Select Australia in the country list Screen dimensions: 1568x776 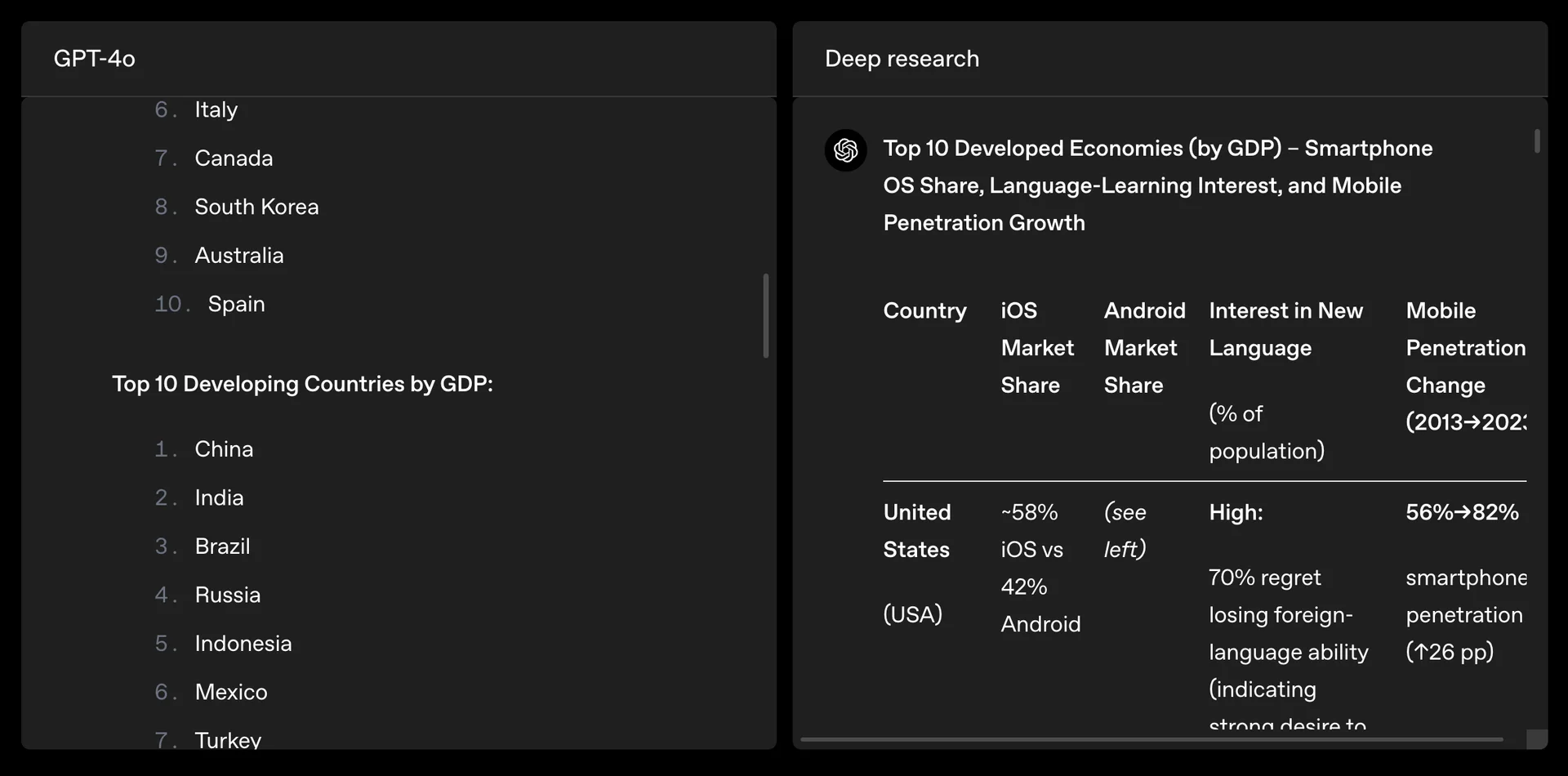(239, 256)
